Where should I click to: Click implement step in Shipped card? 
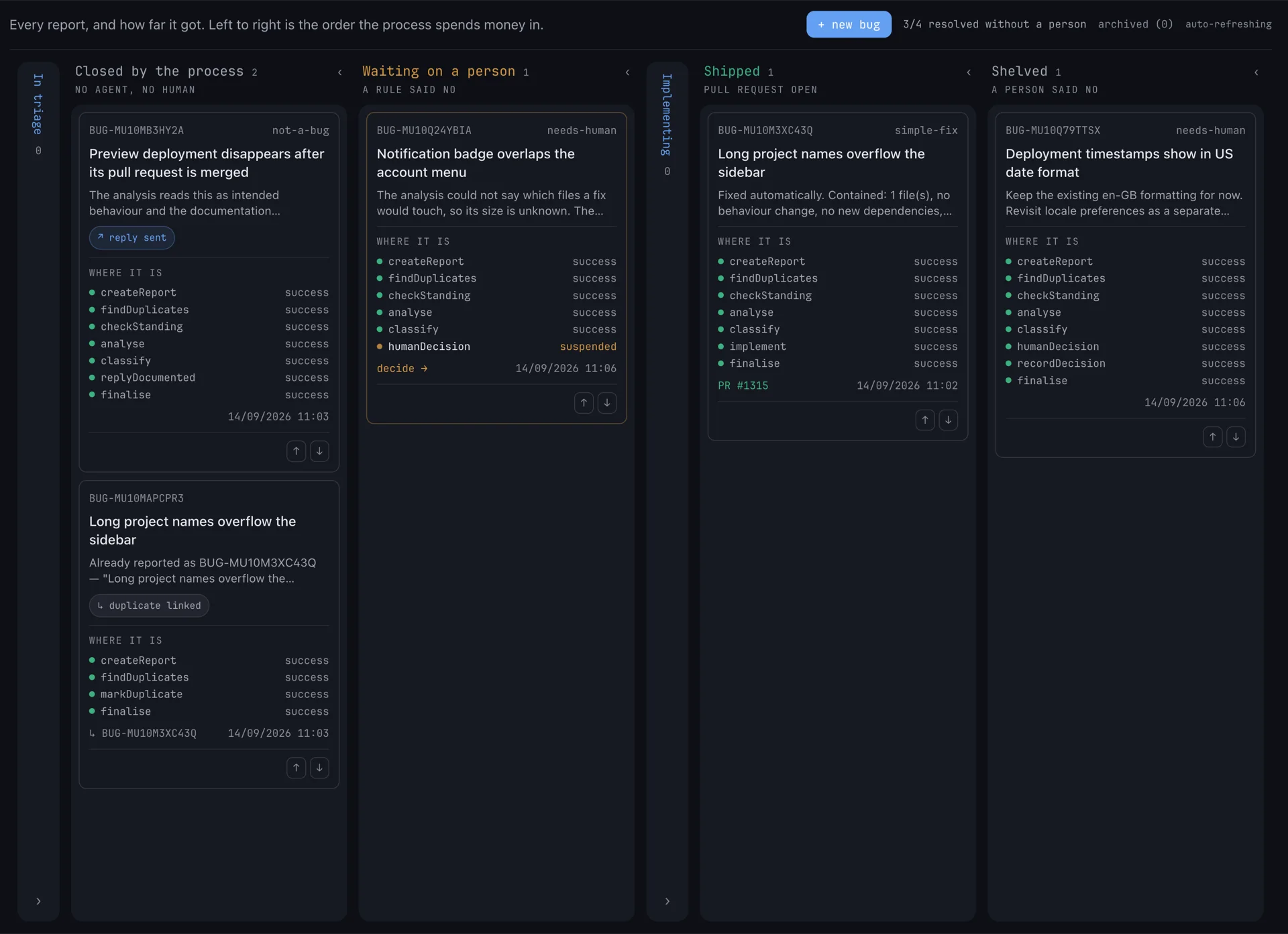tap(838, 347)
